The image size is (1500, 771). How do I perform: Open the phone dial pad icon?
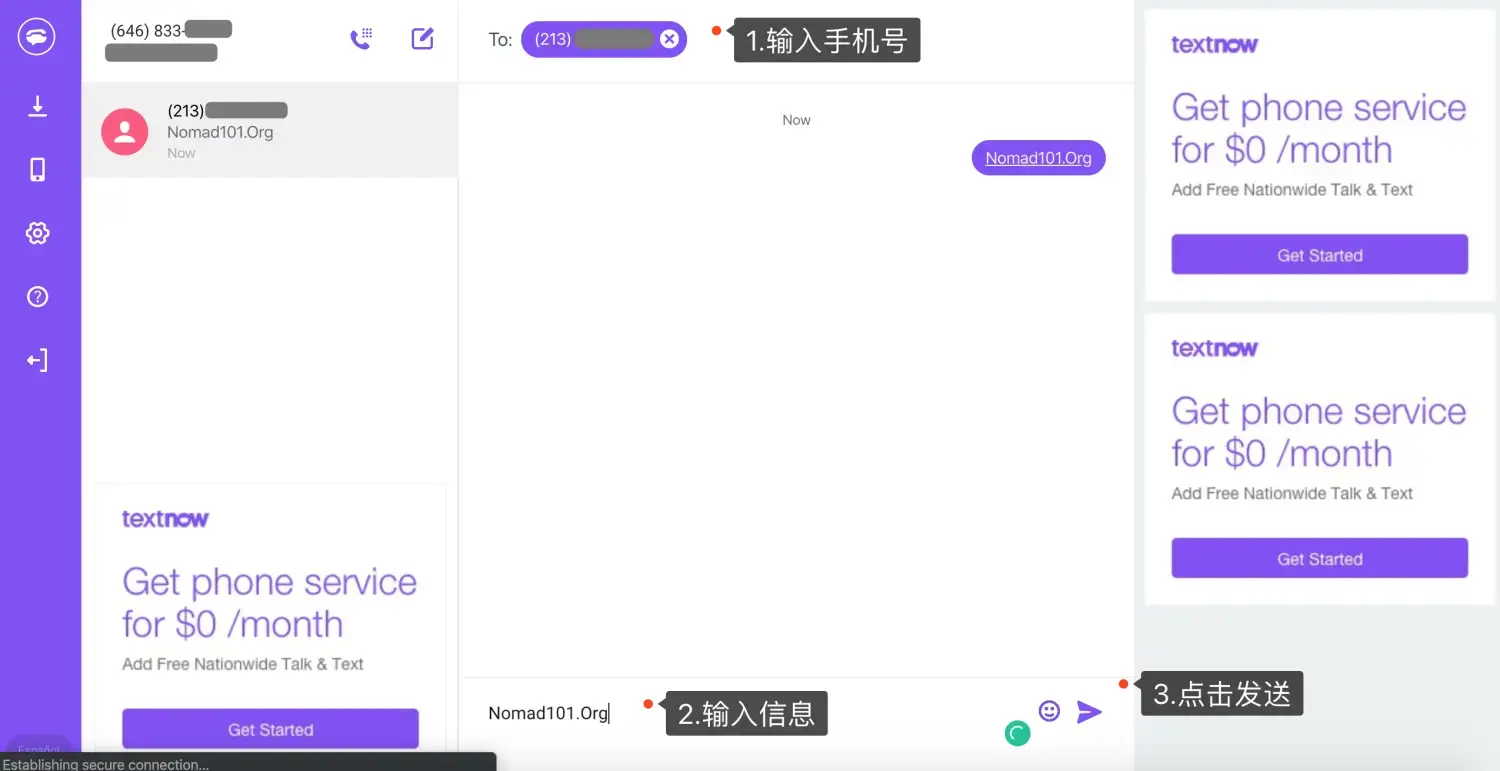(361, 39)
